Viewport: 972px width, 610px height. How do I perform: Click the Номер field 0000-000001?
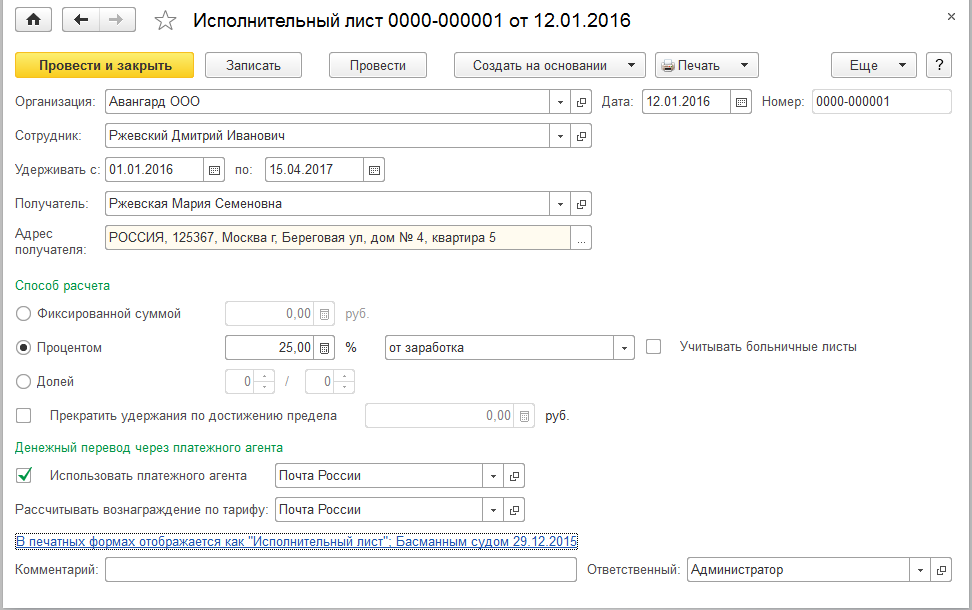pyautogui.click(x=881, y=102)
